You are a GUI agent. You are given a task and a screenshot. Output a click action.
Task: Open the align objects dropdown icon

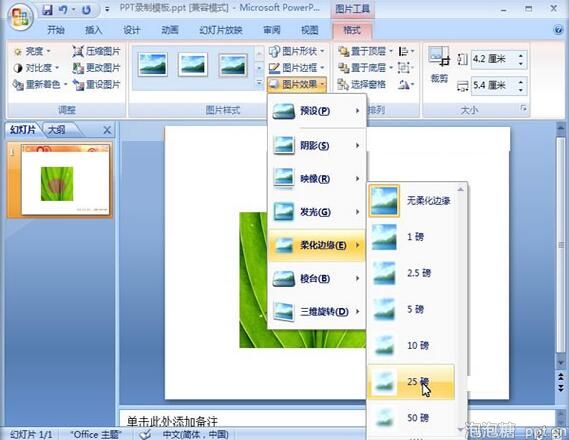pos(406,51)
